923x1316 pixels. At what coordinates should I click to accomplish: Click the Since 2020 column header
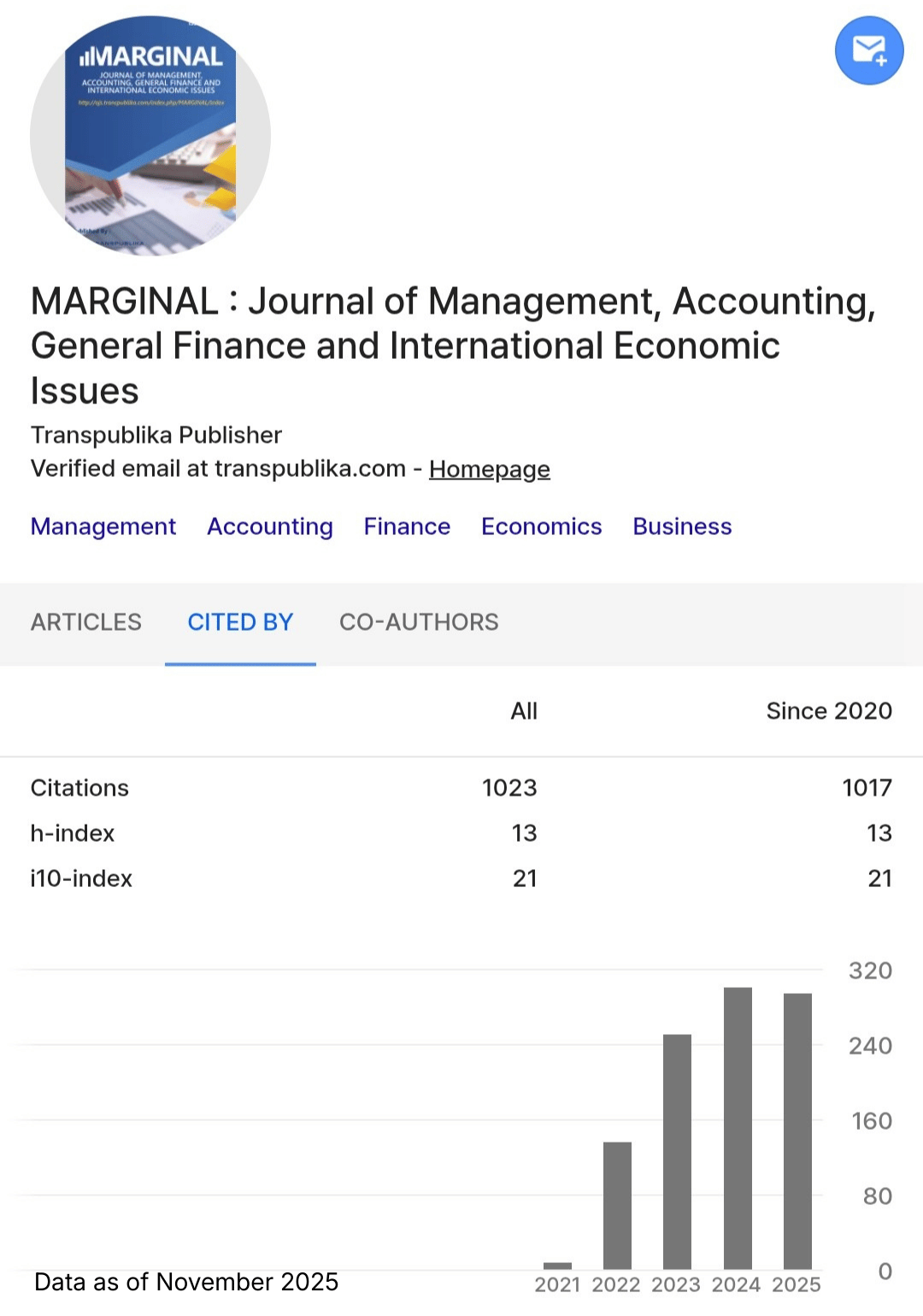pyautogui.click(x=828, y=711)
